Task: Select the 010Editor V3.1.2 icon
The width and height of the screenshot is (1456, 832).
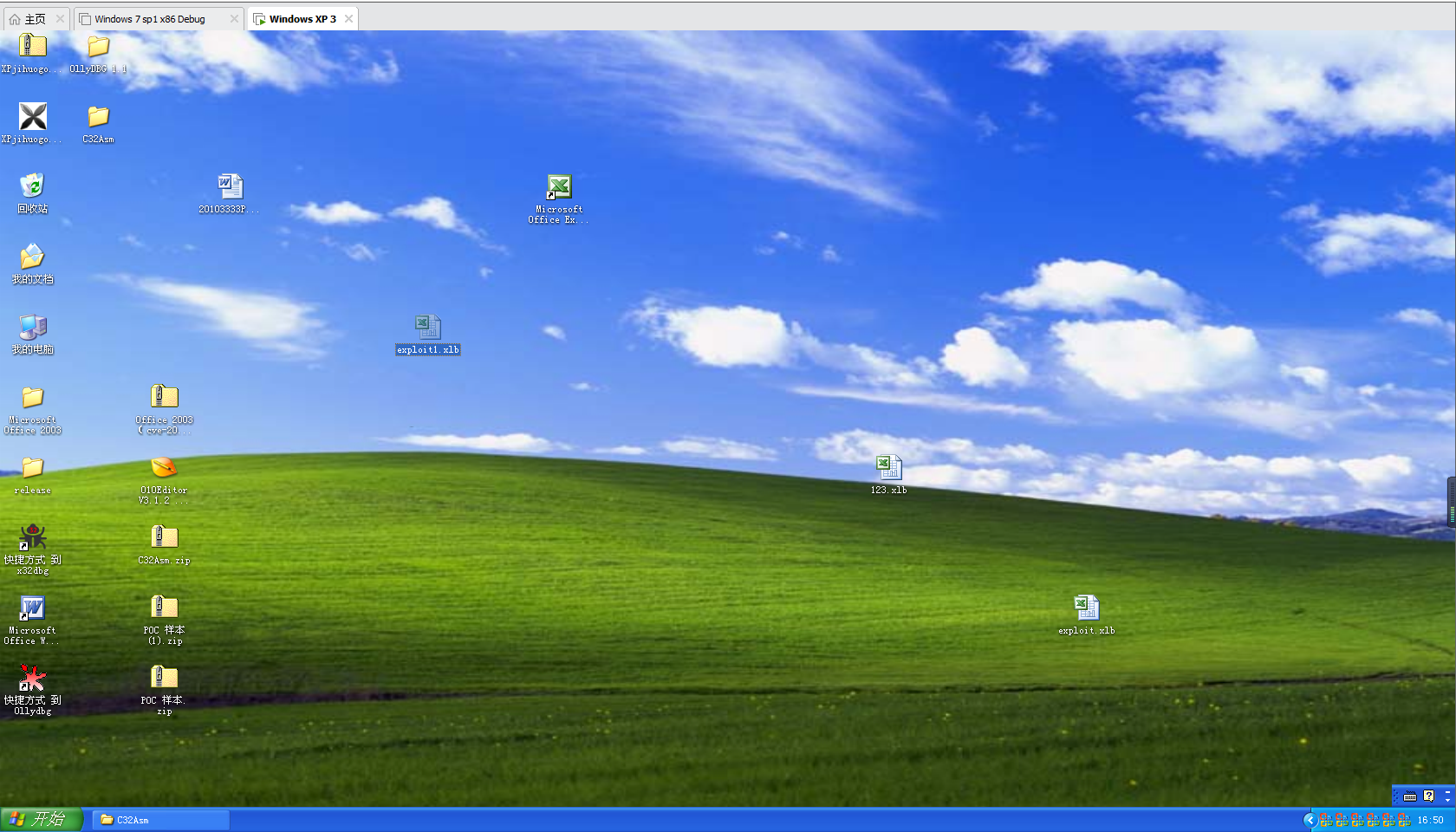Action: point(164,467)
